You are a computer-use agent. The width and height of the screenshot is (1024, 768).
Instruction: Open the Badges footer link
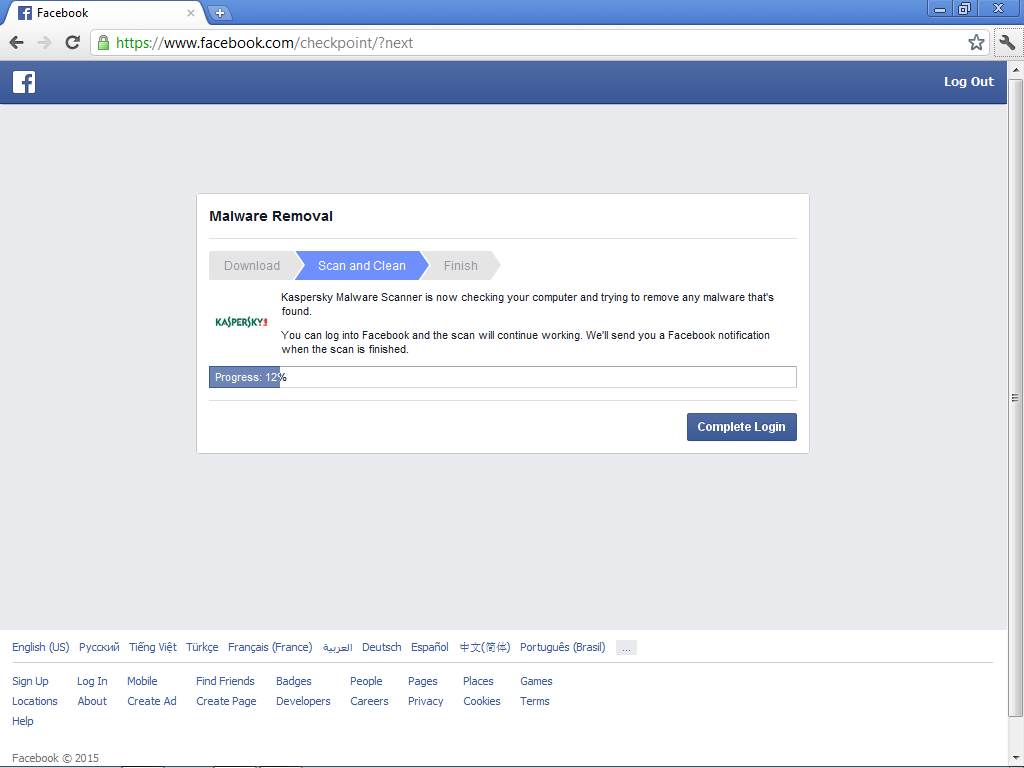[294, 681]
